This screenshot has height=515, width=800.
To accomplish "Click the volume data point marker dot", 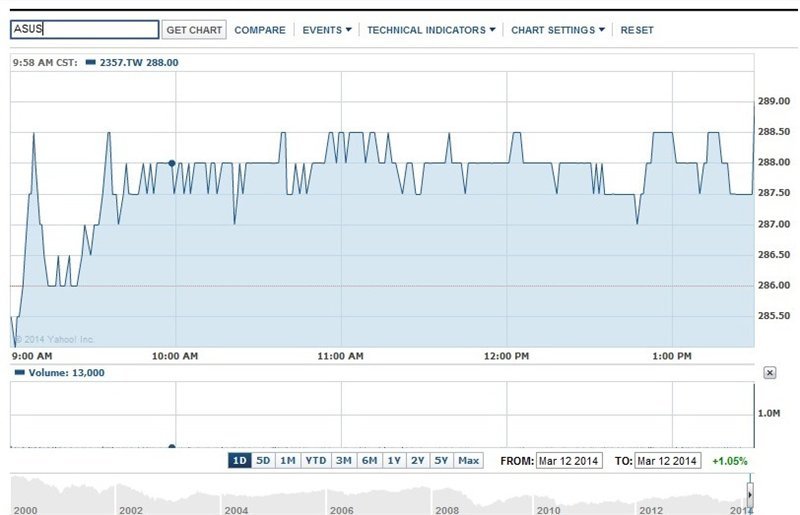I will (172, 447).
